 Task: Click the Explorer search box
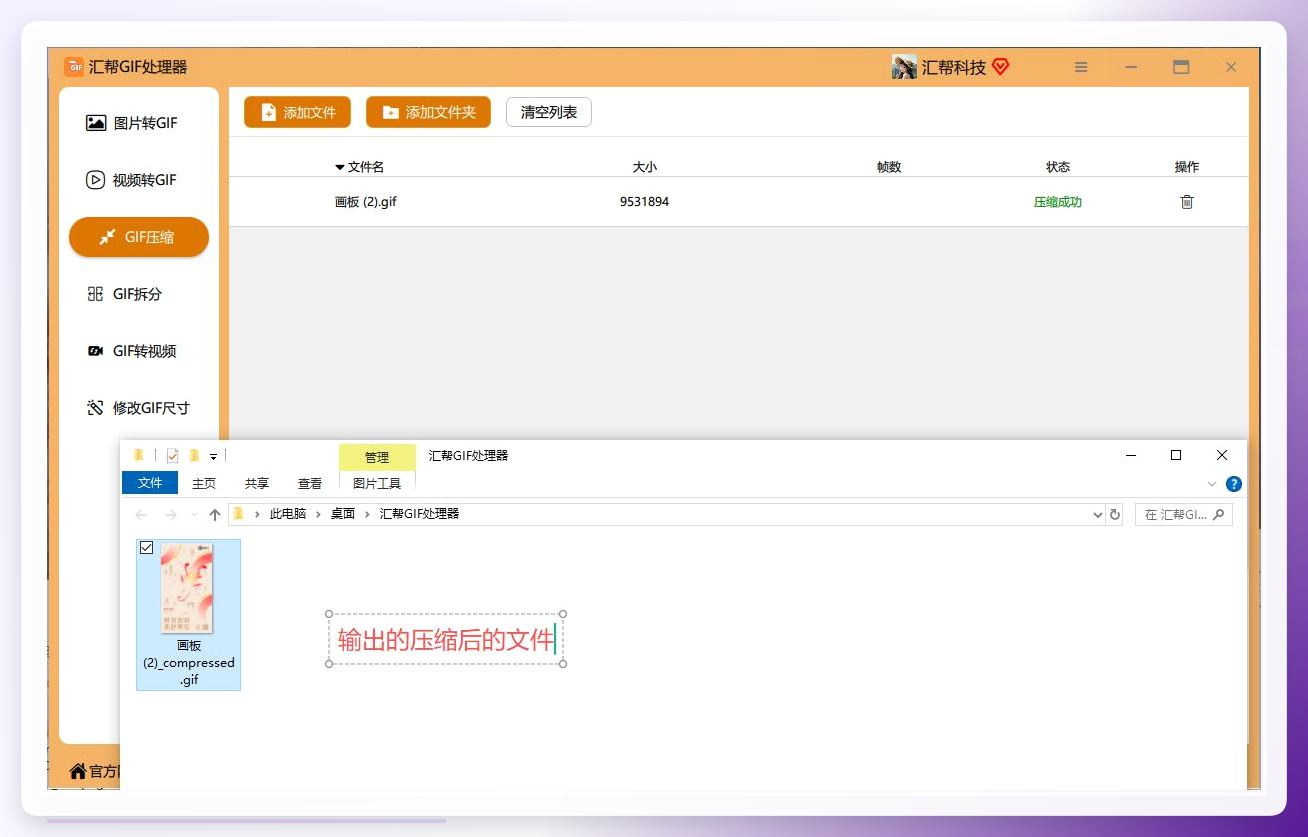1184,515
